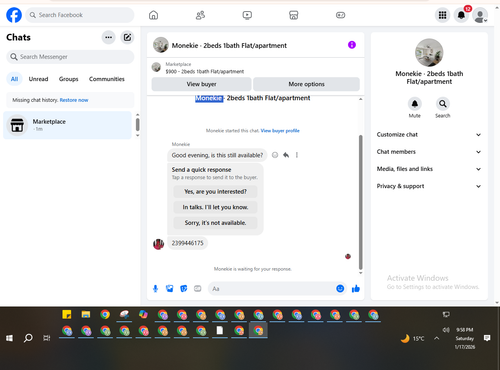Expand the Customize chat section
The image size is (500, 370).
pyautogui.click(x=429, y=135)
